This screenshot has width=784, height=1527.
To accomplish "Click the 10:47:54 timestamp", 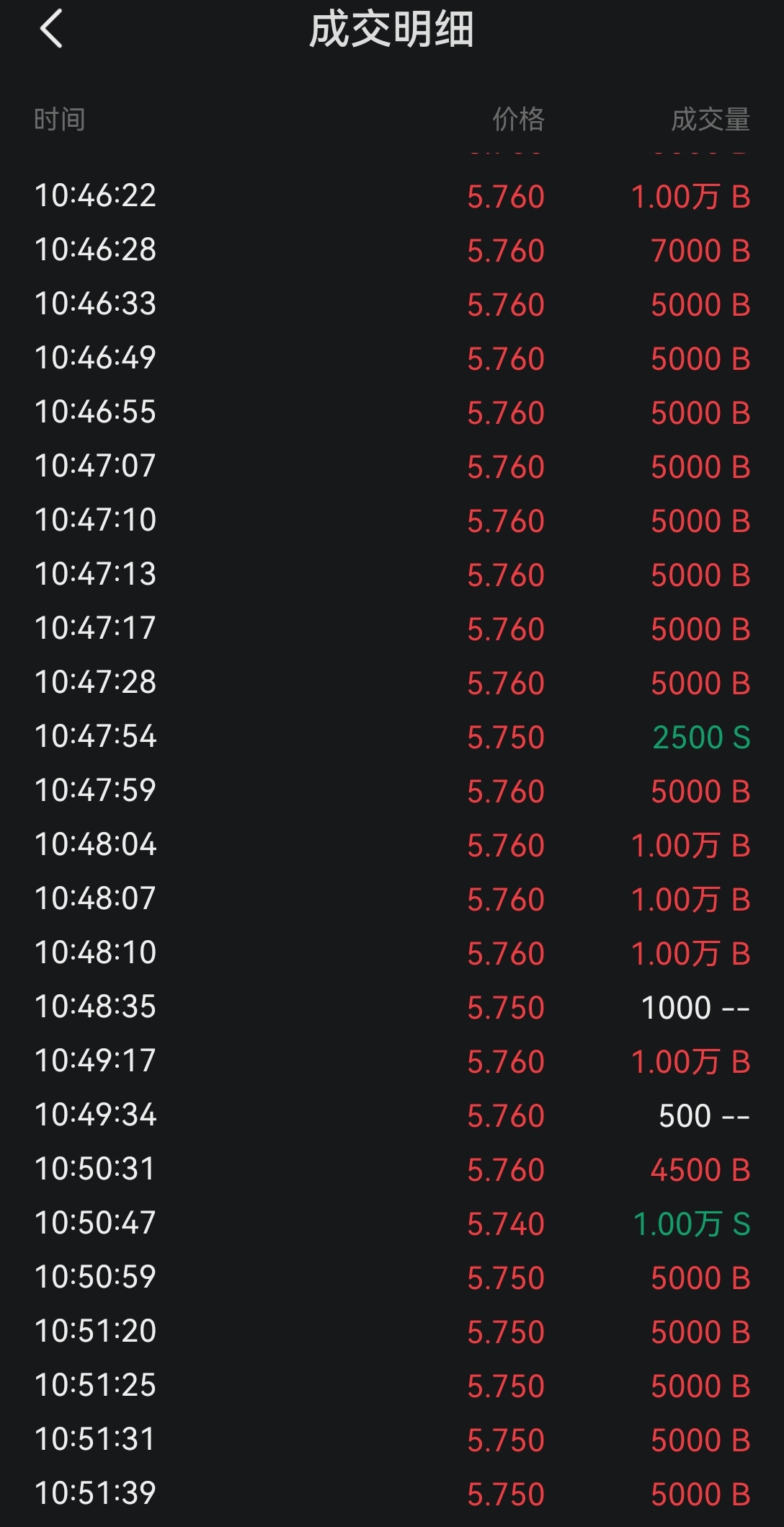I will pyautogui.click(x=95, y=737).
